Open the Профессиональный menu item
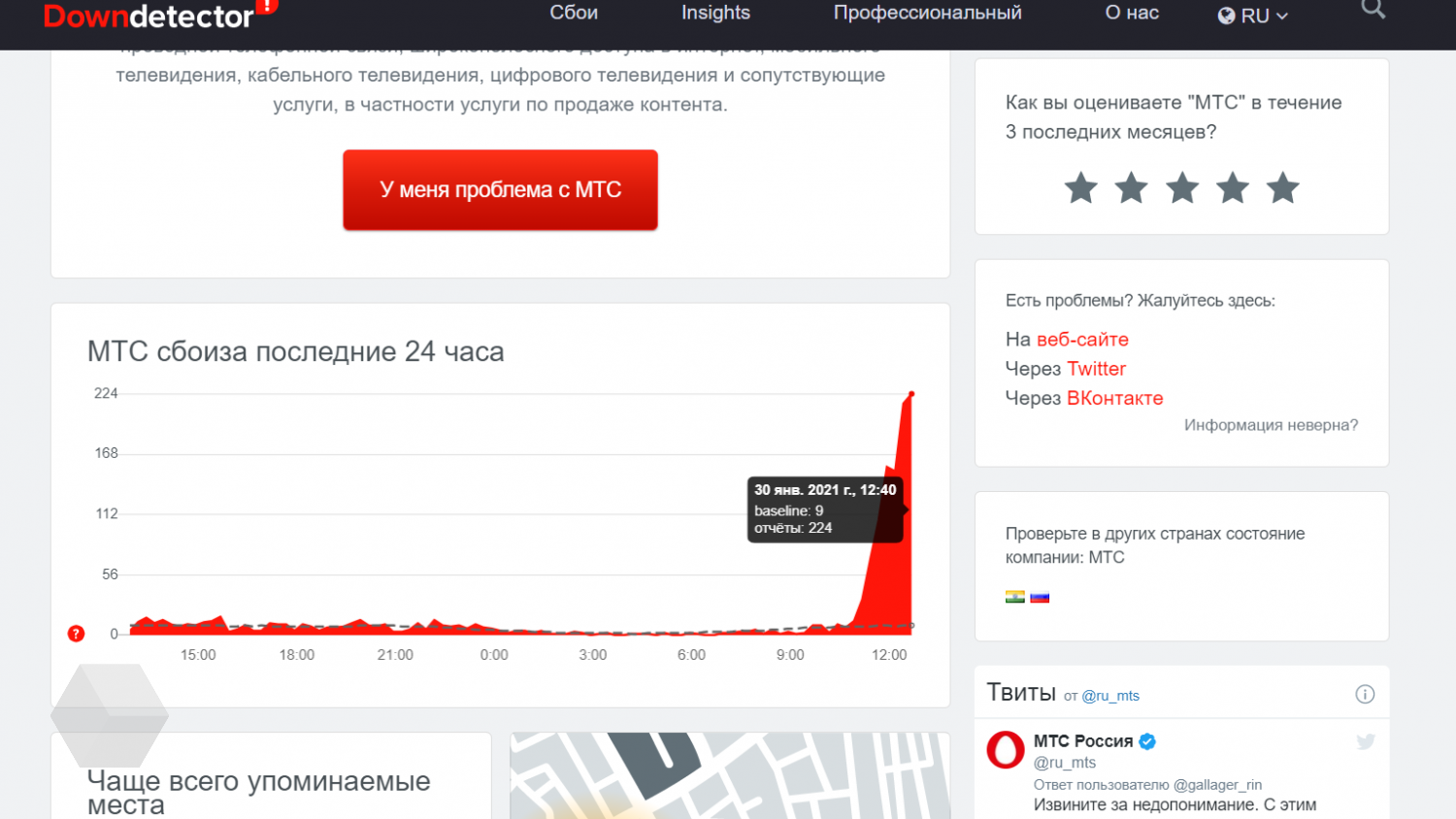1456x819 pixels. click(927, 13)
